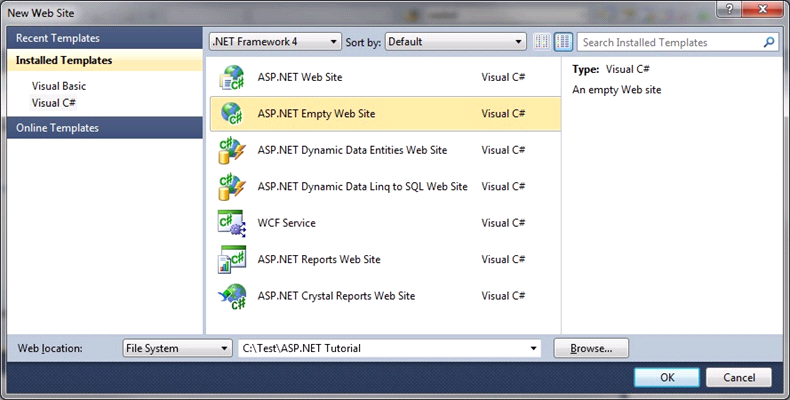Select Visual C# language node

pos(53,103)
